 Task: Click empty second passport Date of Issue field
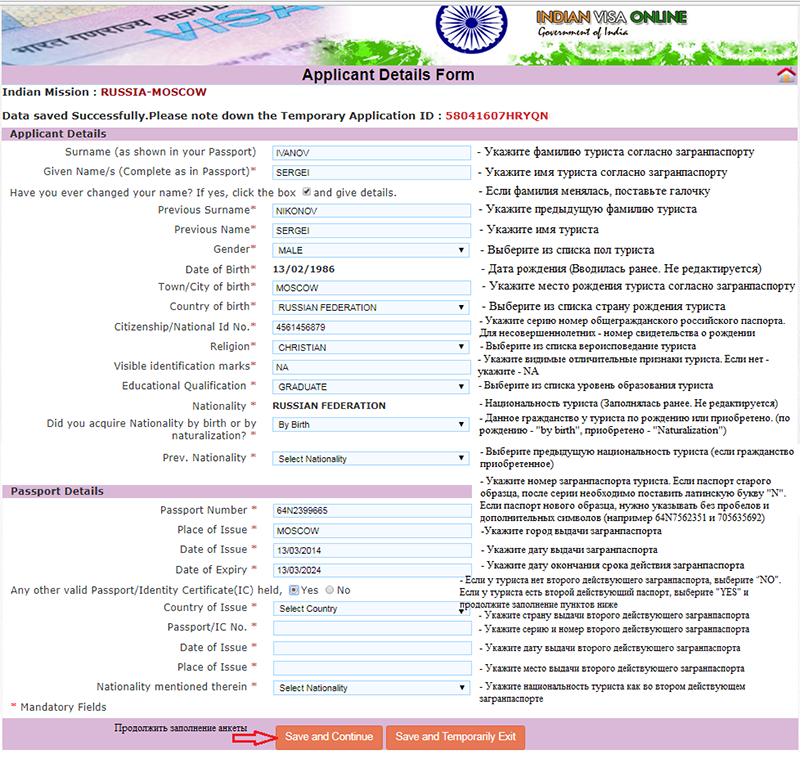pyautogui.click(x=372, y=648)
